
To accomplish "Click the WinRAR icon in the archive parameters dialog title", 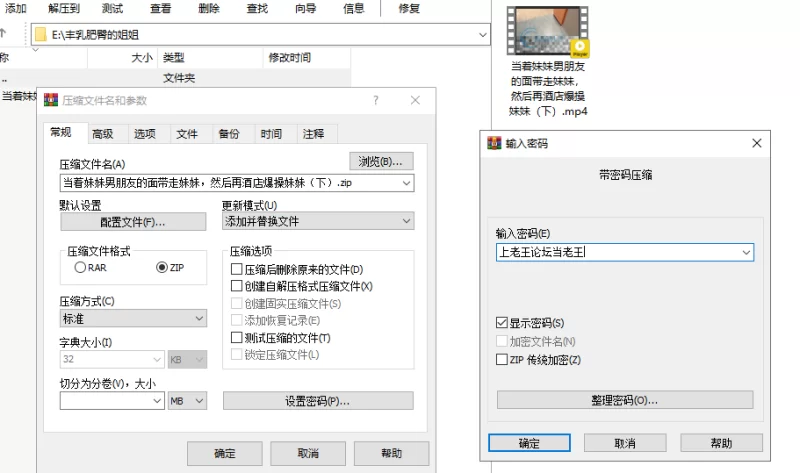I will pos(51,100).
